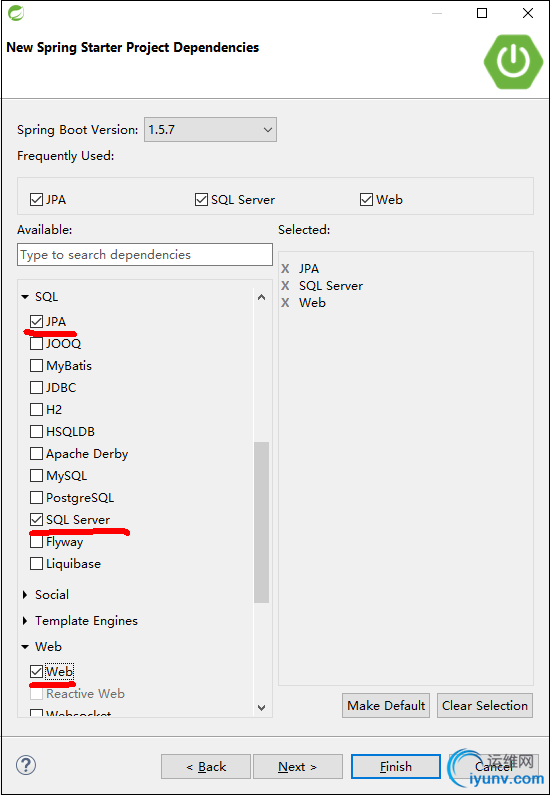
Task: Remove Web from Selected list X icon
Action: [285, 303]
